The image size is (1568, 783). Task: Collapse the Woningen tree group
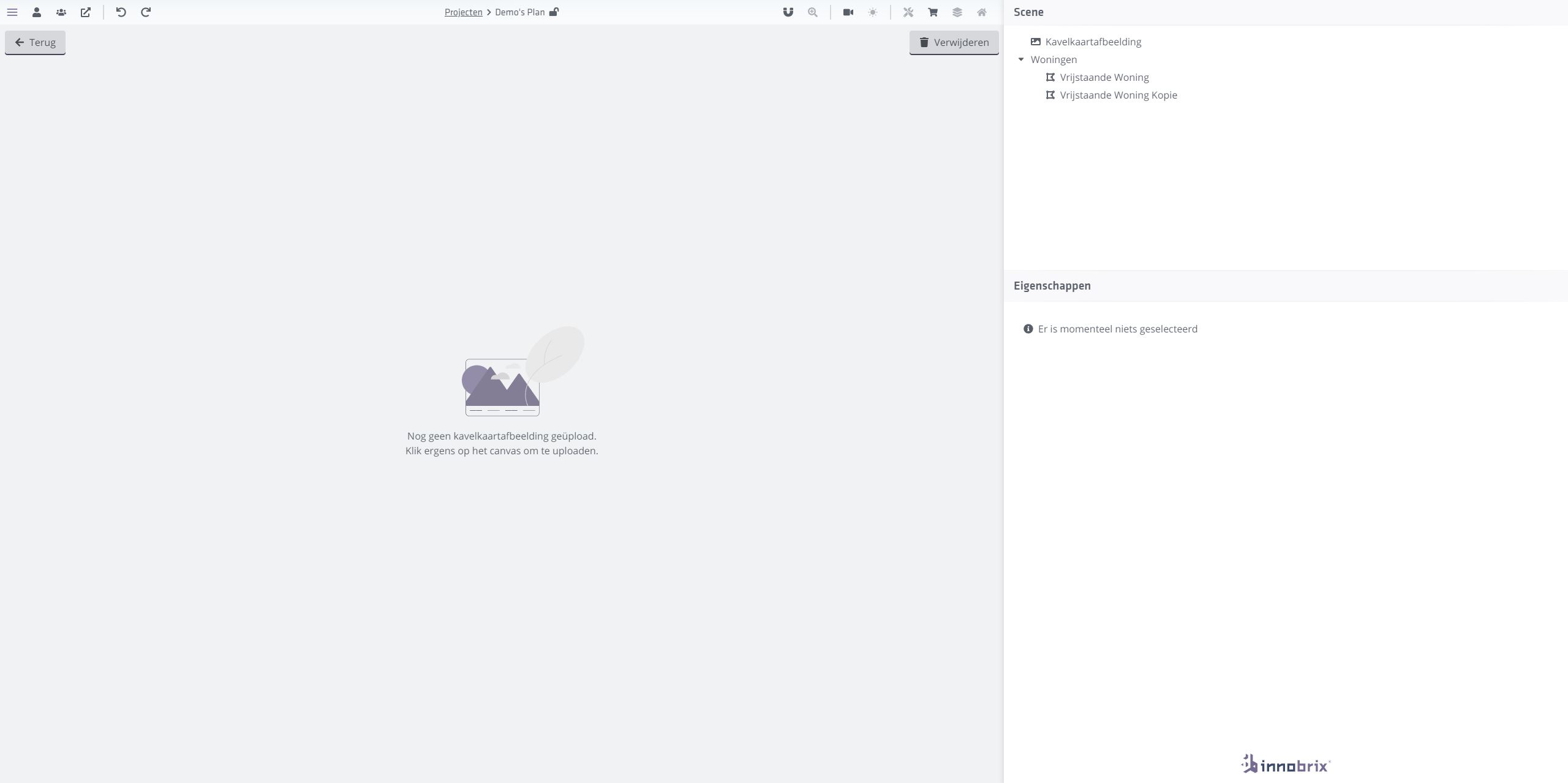1021,59
